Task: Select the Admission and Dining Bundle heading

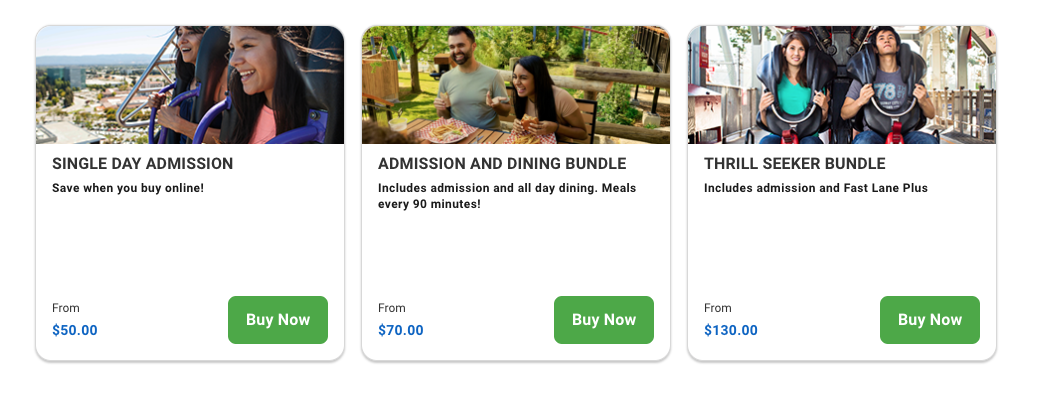Action: pyautogui.click(x=502, y=163)
